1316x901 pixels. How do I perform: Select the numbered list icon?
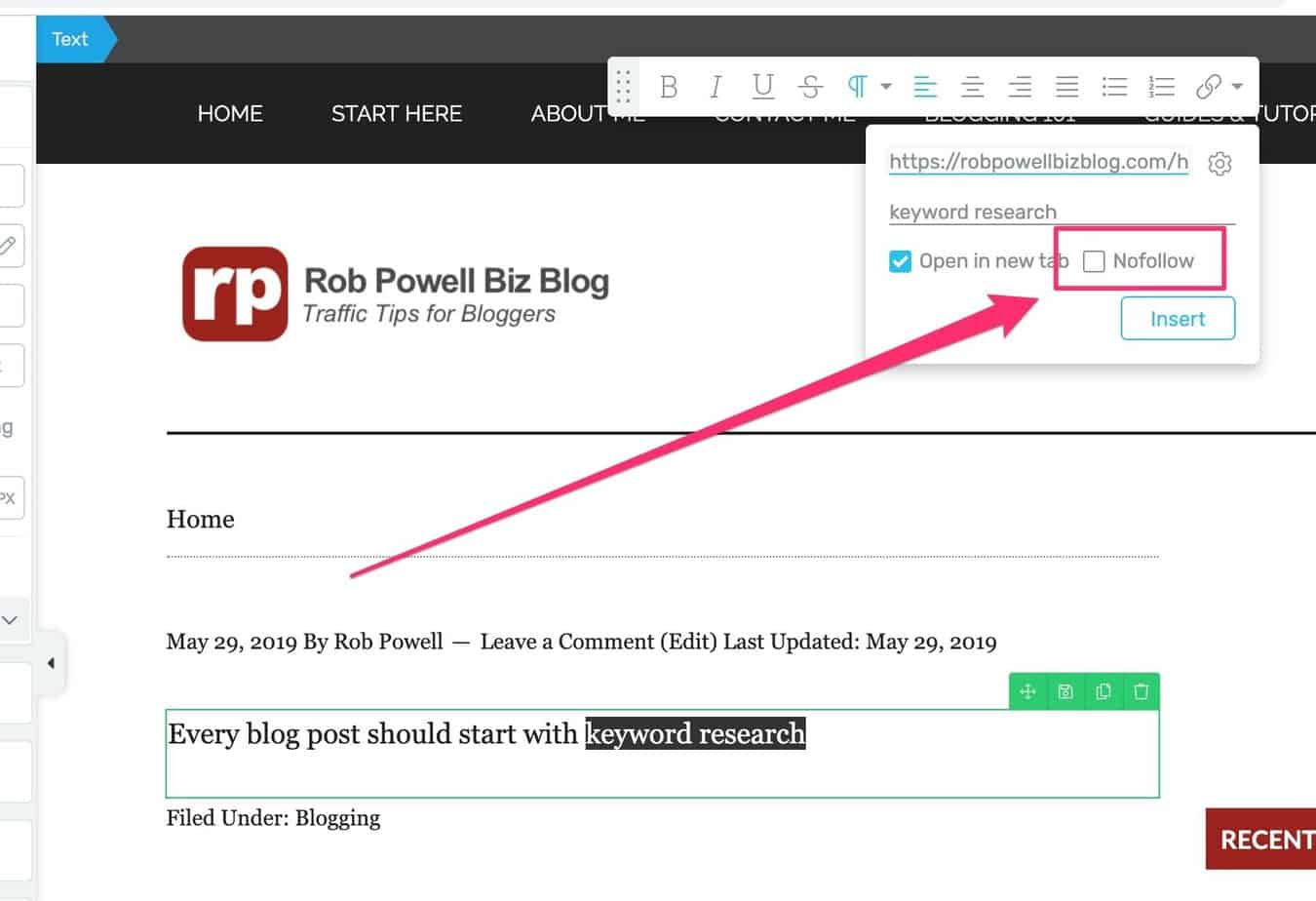[x=1162, y=87]
